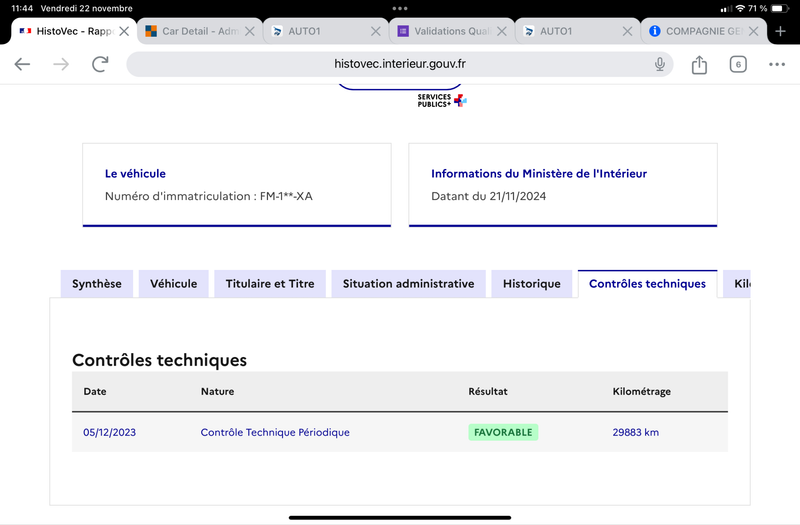
Task: Click the Services Publics+ logo
Action: 442,101
